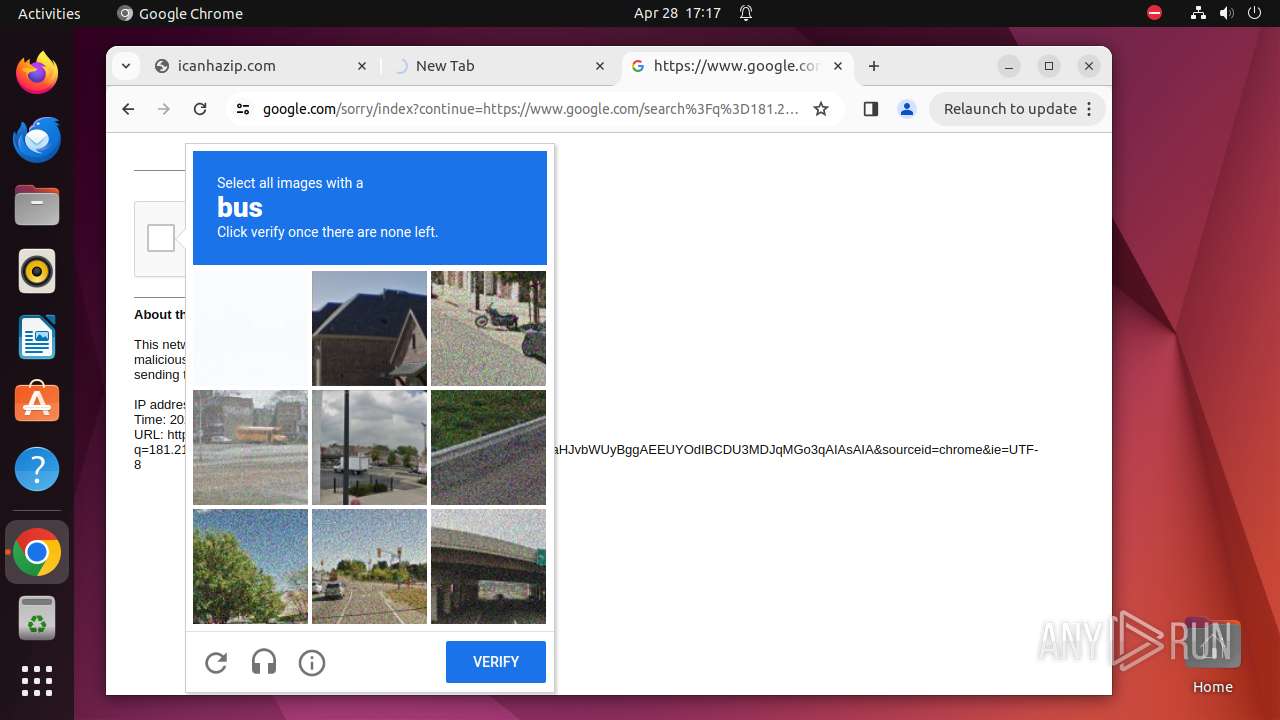Open the site information icon in address bar

[243, 109]
